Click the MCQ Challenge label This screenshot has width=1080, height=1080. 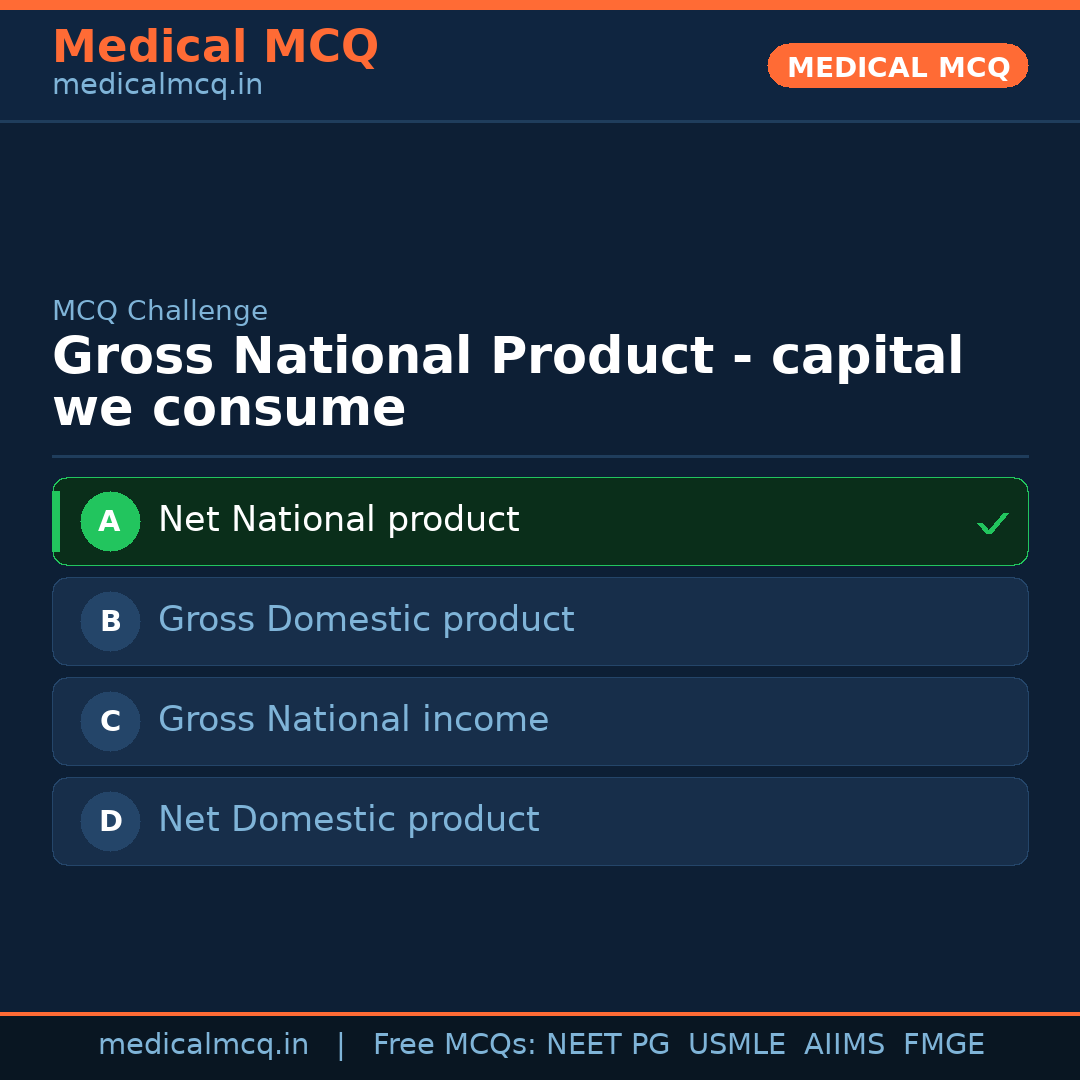[160, 311]
